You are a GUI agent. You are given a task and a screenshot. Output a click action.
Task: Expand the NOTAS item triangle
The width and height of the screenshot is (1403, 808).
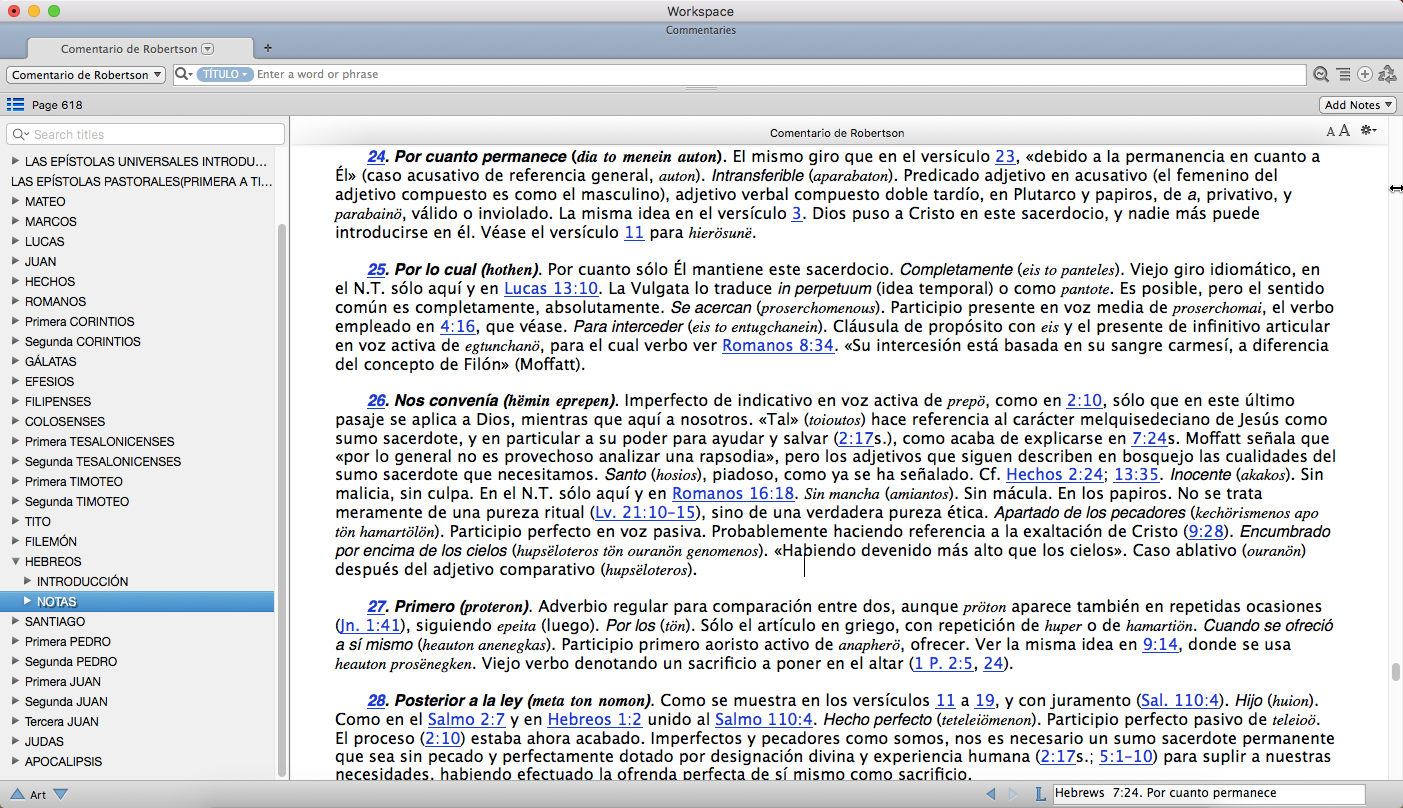[x=27, y=601]
